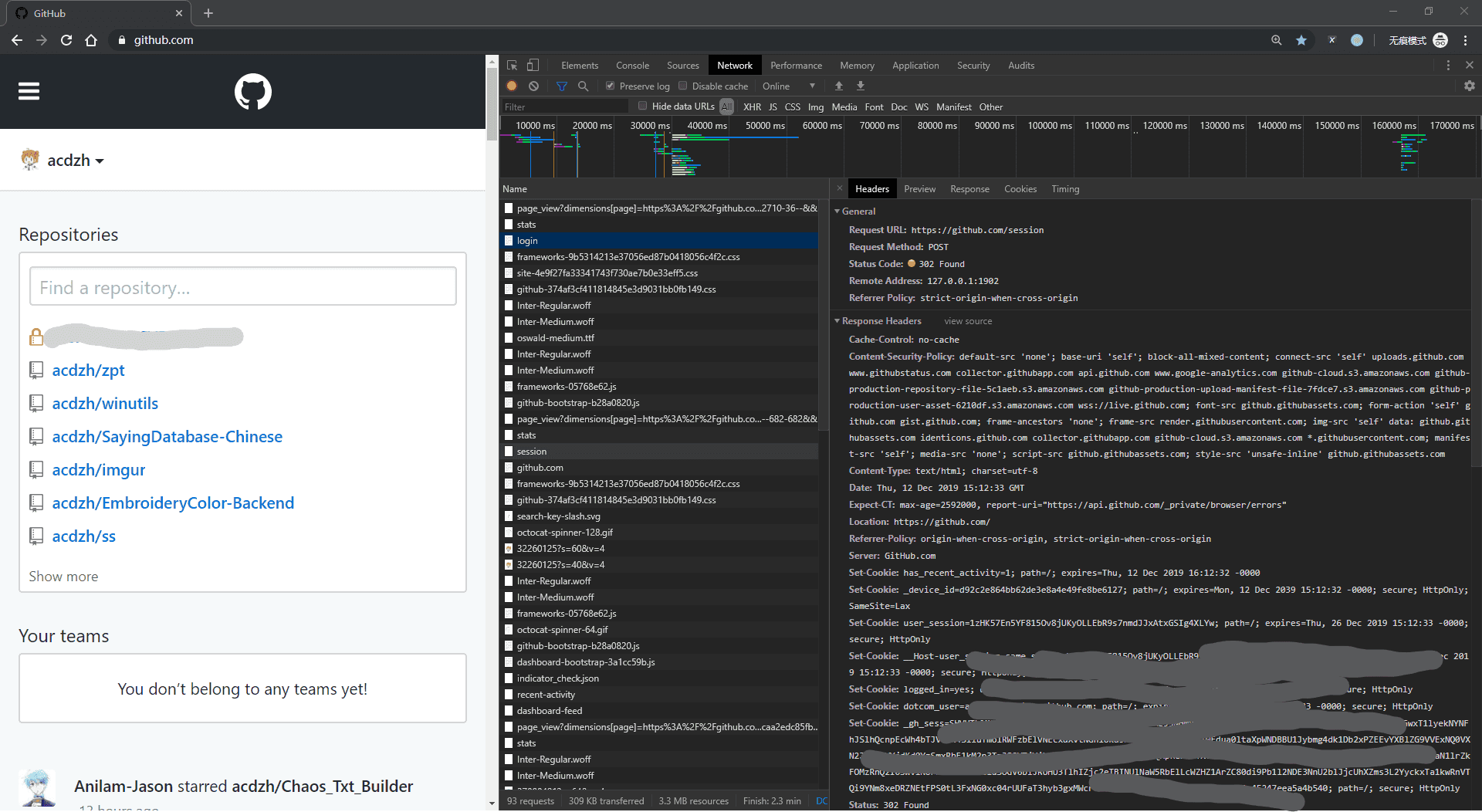Click the Find a repository field
The image size is (1482, 812).
click(243, 287)
